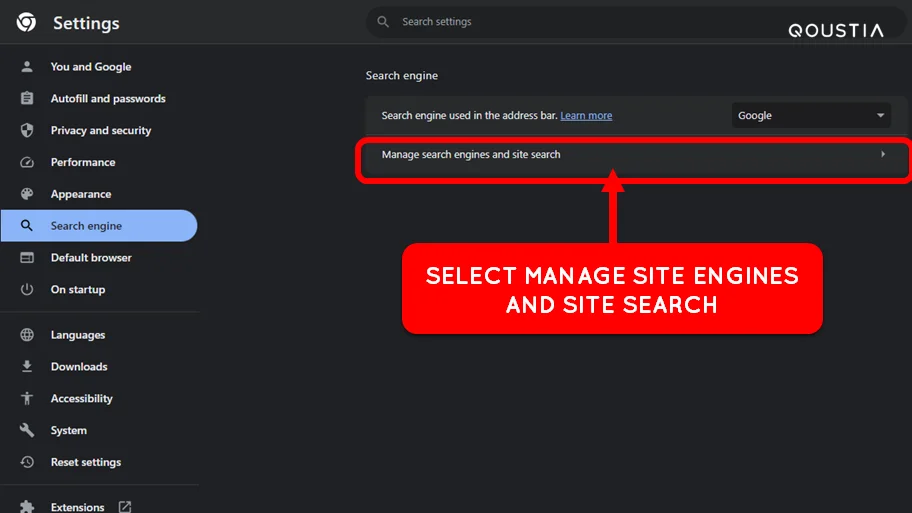Click the You and Google person icon
The image size is (912, 513).
pos(27,67)
